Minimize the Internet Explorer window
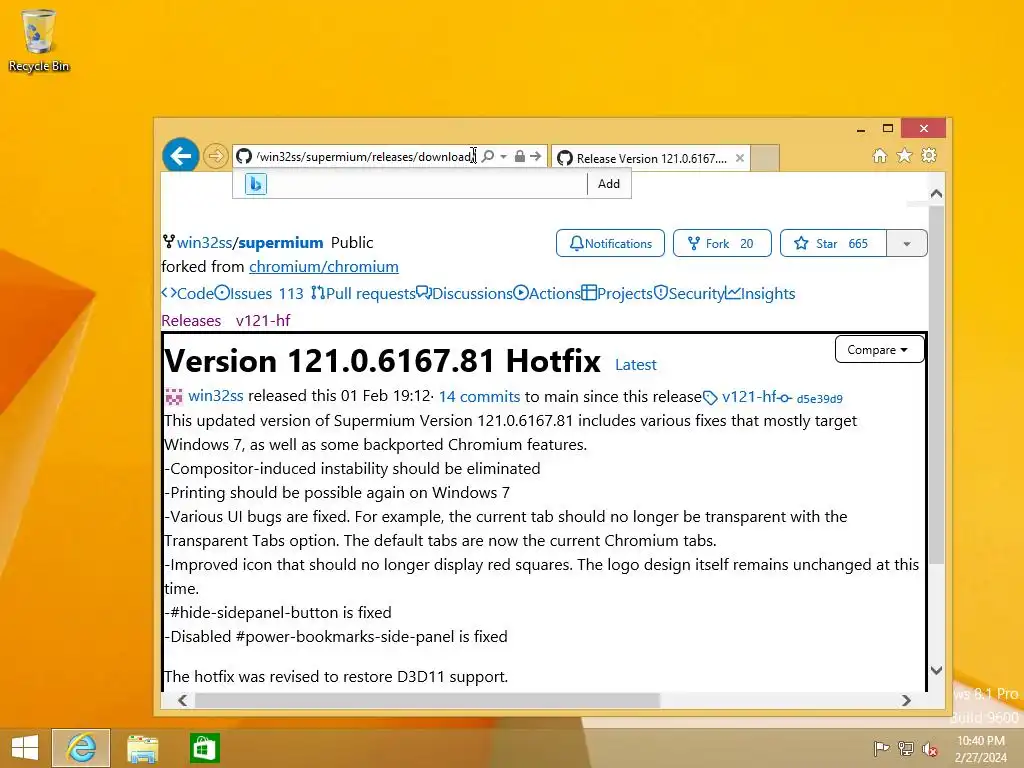This screenshot has height=768, width=1024. [861, 129]
